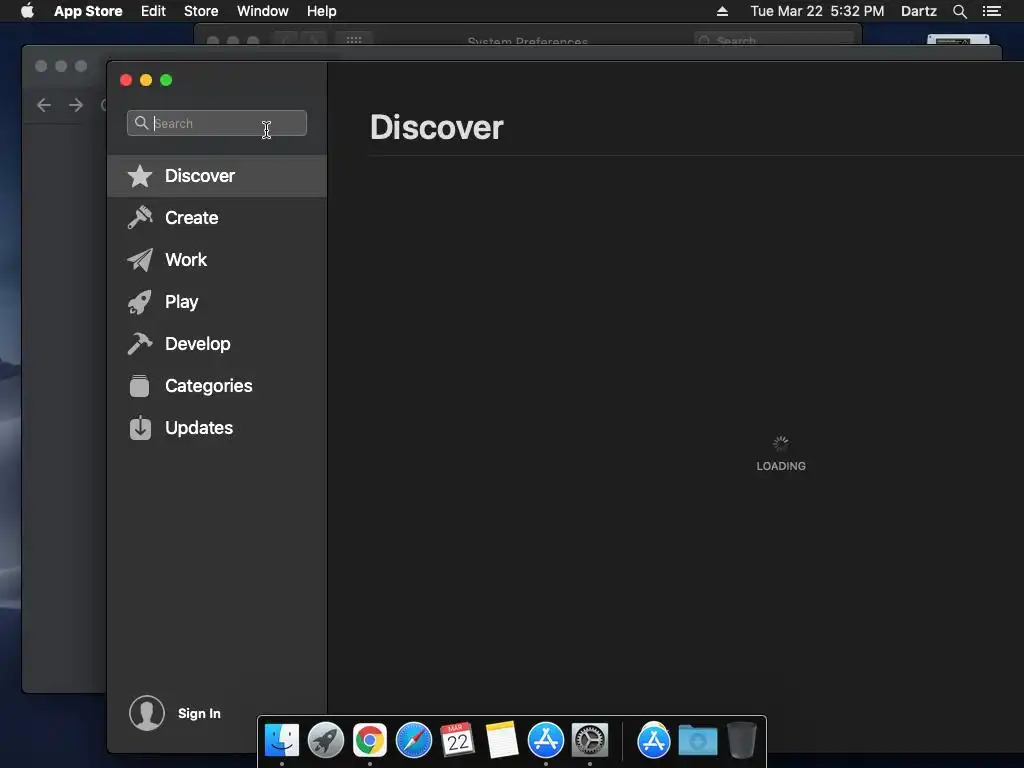Click the Play rocket icon
Screen dimensions: 1024x768
pyautogui.click(x=140, y=302)
